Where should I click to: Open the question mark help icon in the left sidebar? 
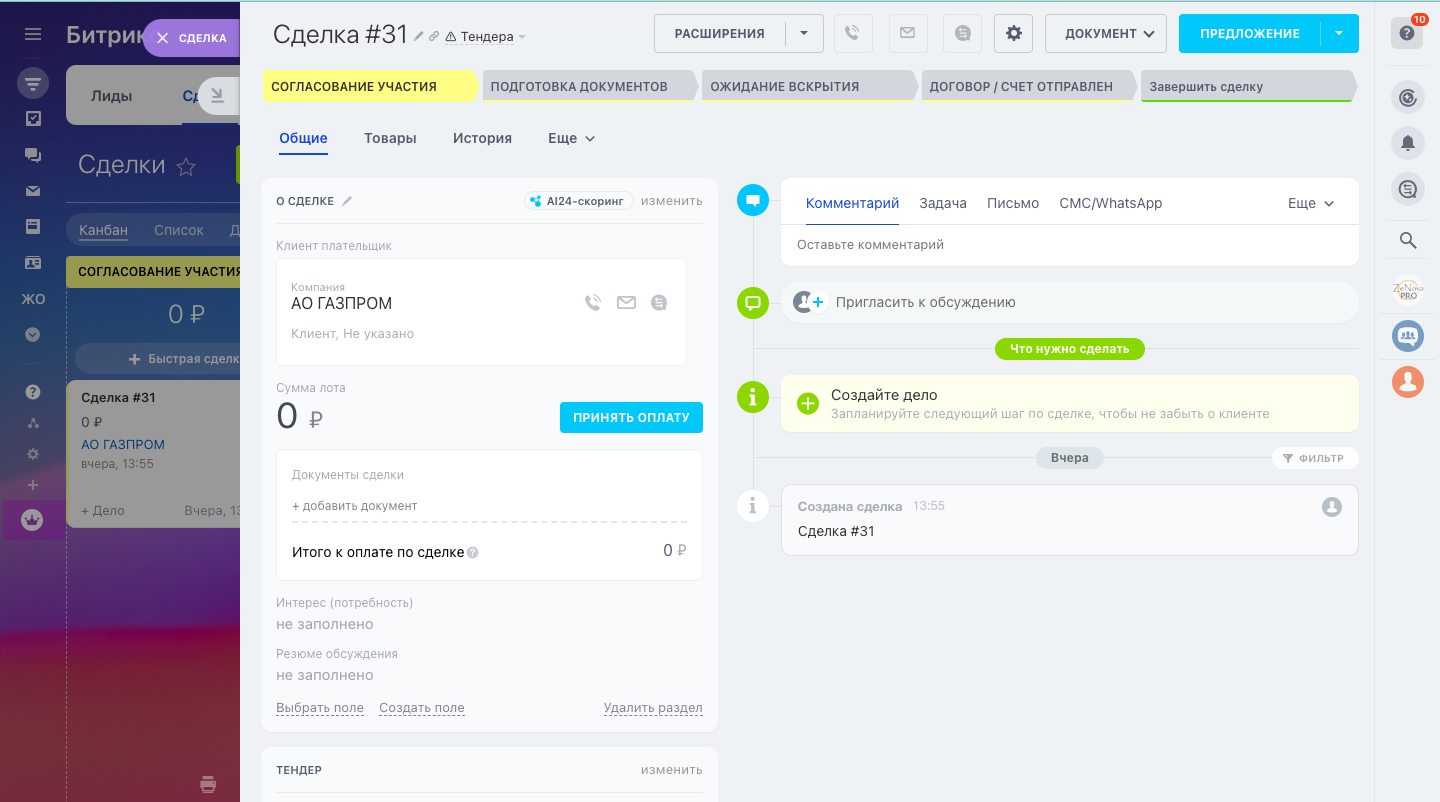click(33, 392)
